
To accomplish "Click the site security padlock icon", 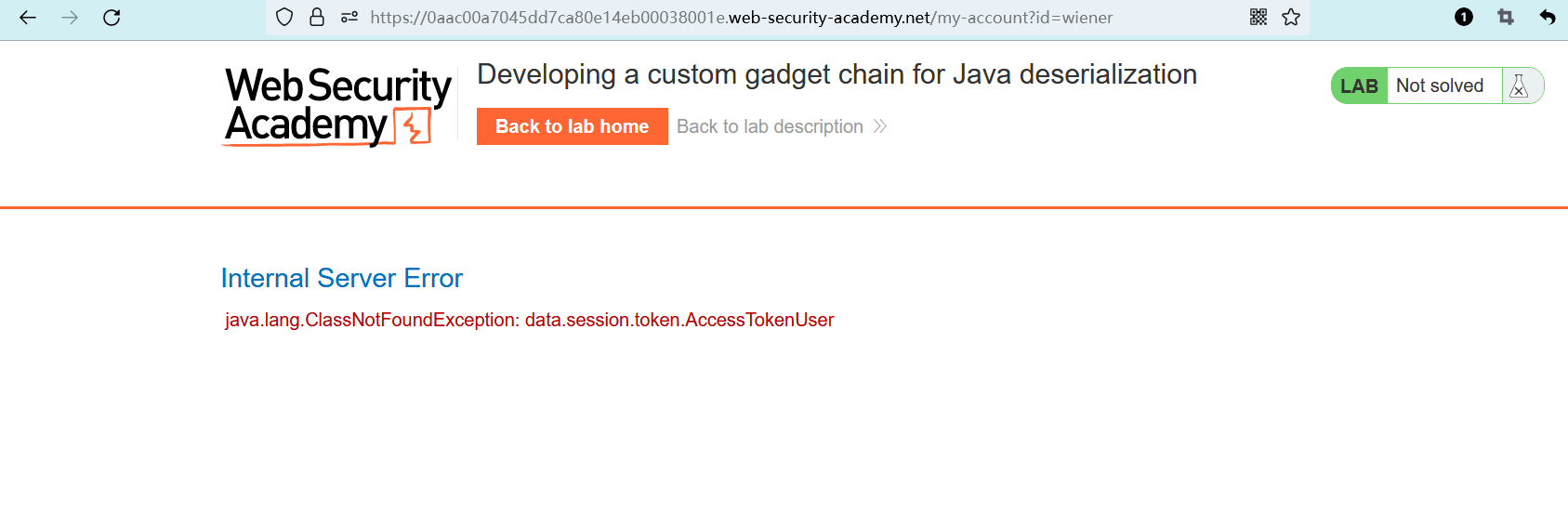I will 317,18.
